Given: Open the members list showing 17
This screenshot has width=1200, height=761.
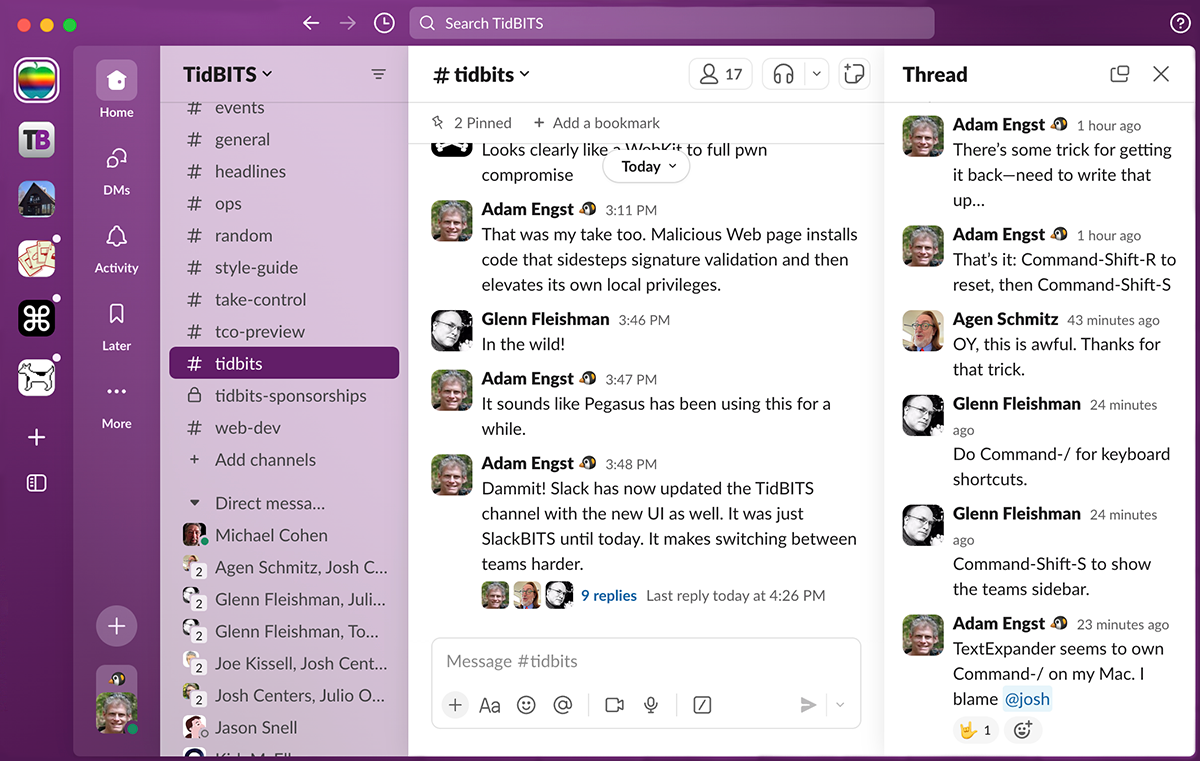Looking at the screenshot, I should [x=721, y=74].
